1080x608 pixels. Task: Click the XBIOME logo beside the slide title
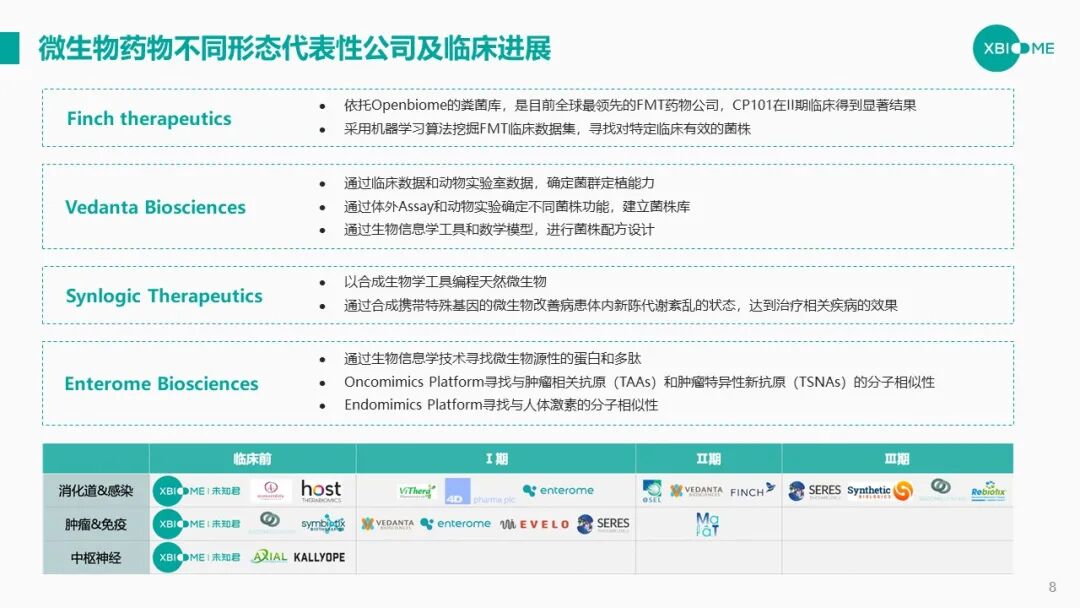(1013, 48)
